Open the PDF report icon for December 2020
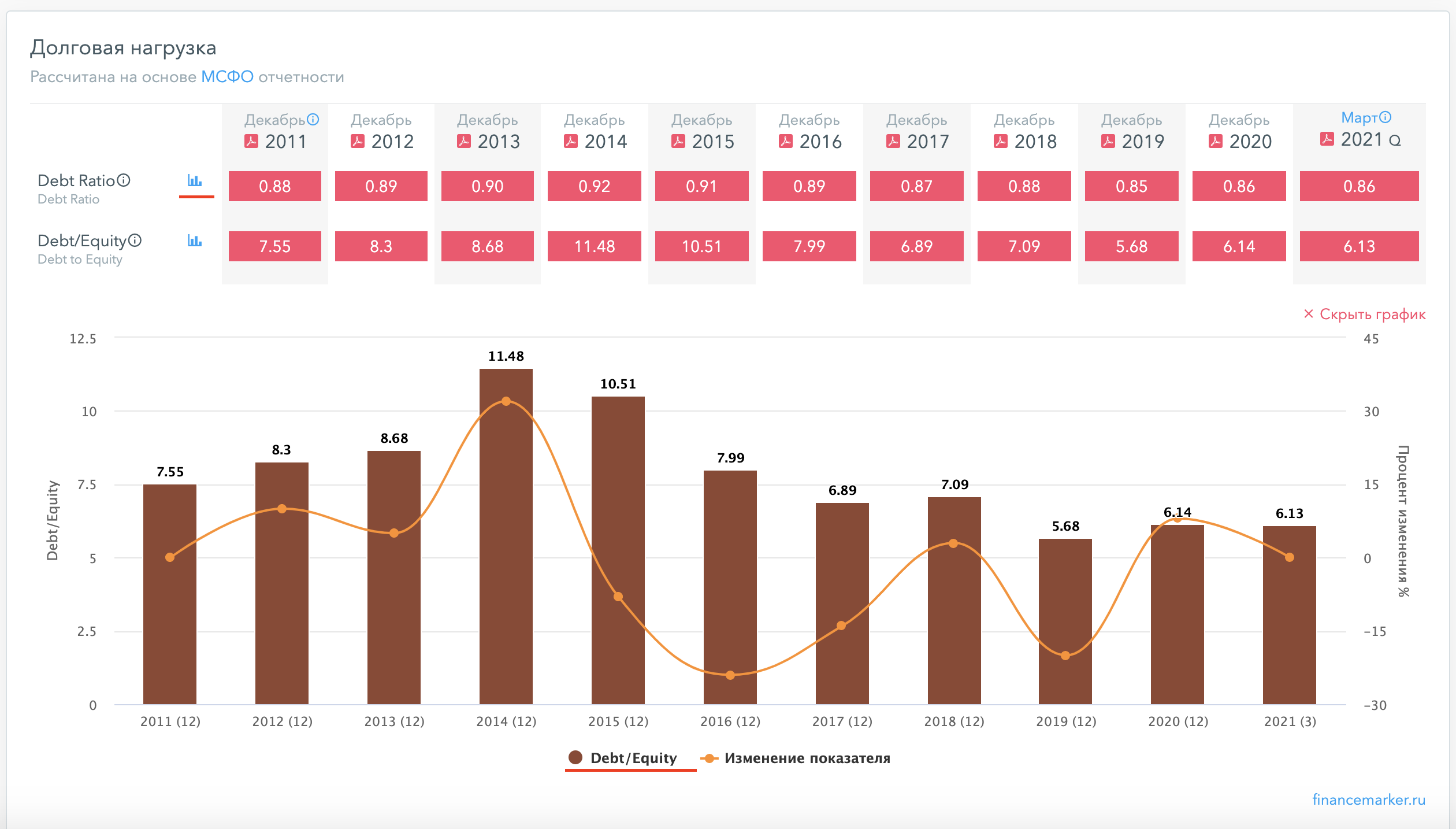Screen dimensions: 1456x829 coord(1216,141)
